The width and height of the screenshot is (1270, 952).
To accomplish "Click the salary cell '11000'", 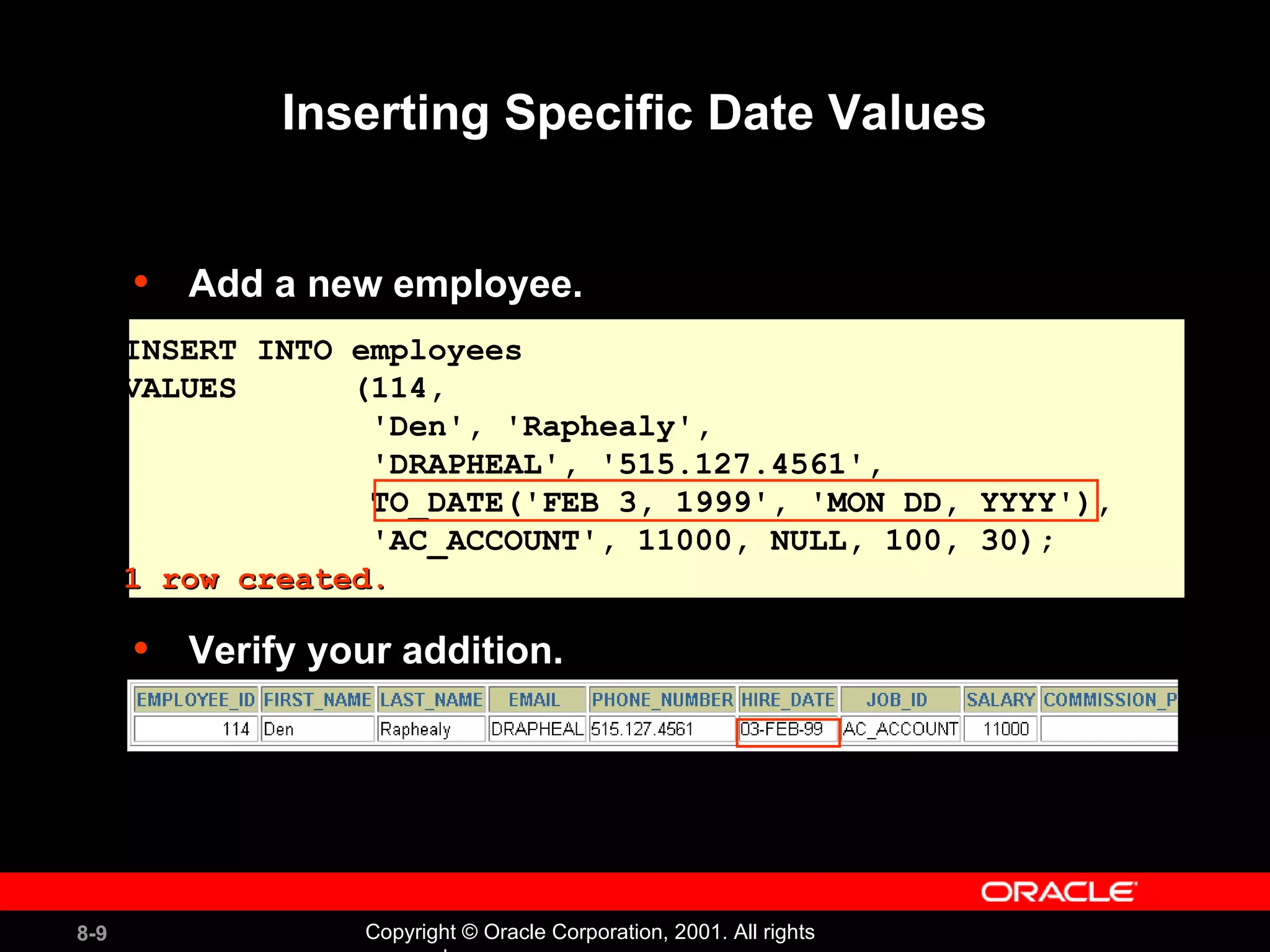I will click(x=1000, y=729).
